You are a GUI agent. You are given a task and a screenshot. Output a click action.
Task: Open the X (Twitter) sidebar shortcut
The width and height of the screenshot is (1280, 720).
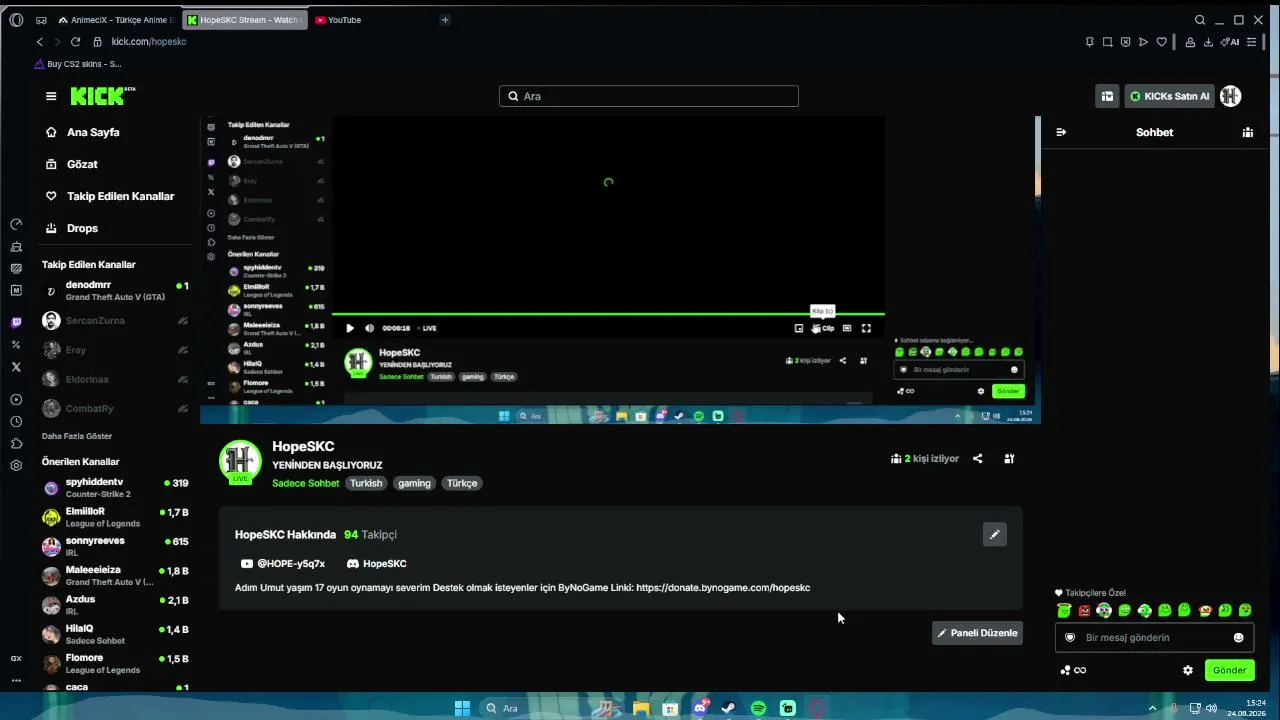tap(16, 367)
